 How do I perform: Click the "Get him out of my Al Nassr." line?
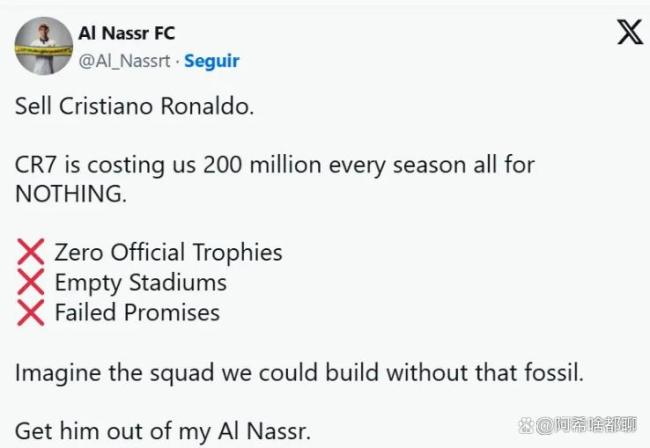pos(163,432)
